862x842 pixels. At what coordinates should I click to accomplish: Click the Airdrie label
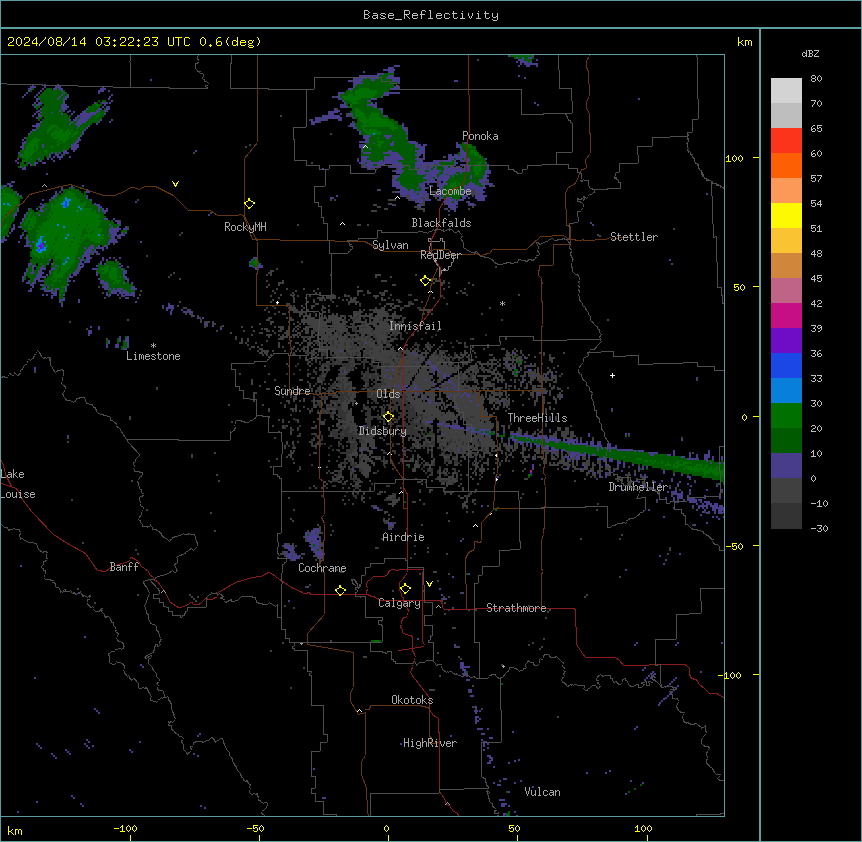click(403, 537)
